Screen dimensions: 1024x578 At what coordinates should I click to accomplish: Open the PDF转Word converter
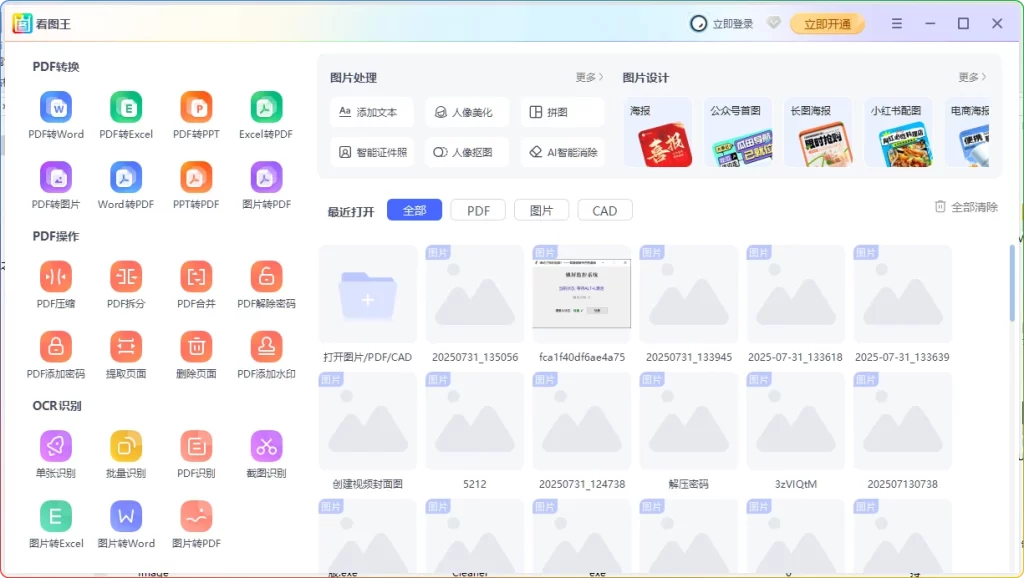coord(56,116)
